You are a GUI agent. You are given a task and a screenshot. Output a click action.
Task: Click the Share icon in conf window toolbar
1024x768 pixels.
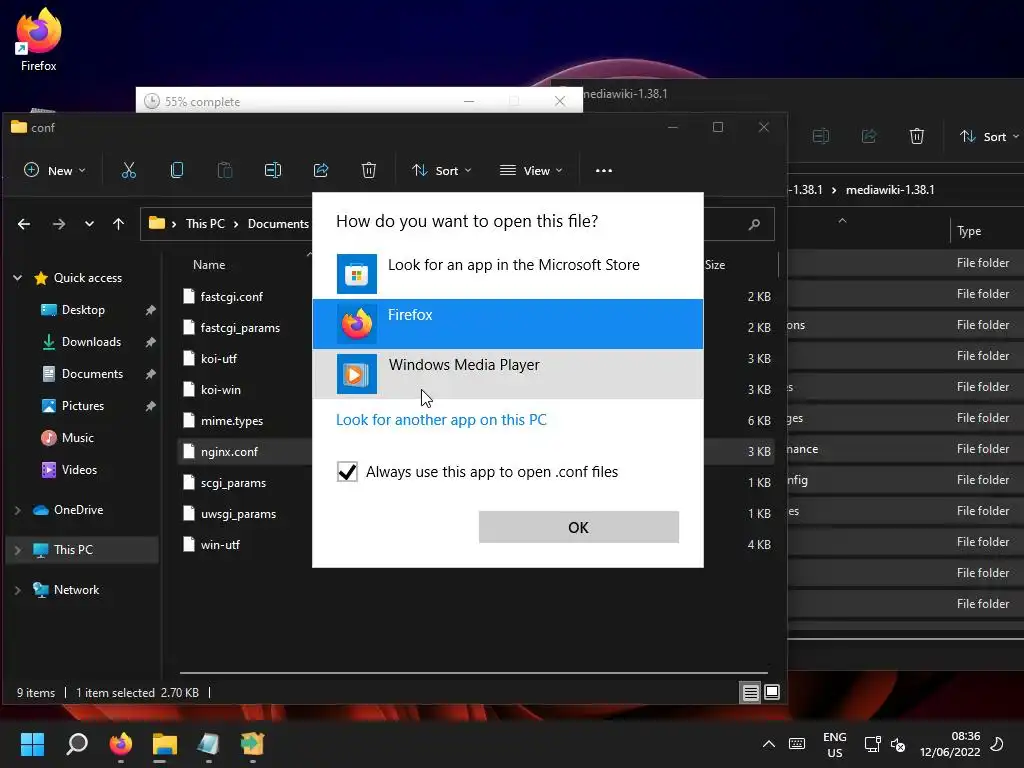(321, 170)
